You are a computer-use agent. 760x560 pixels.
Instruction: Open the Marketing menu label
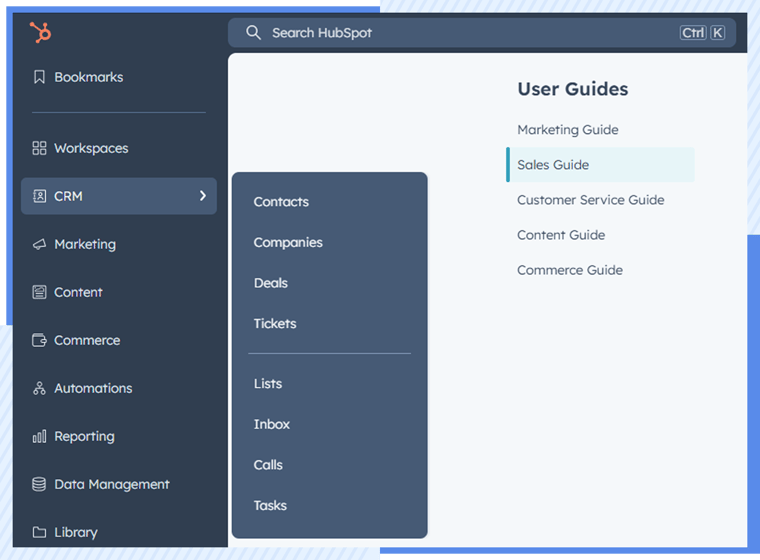coord(85,244)
